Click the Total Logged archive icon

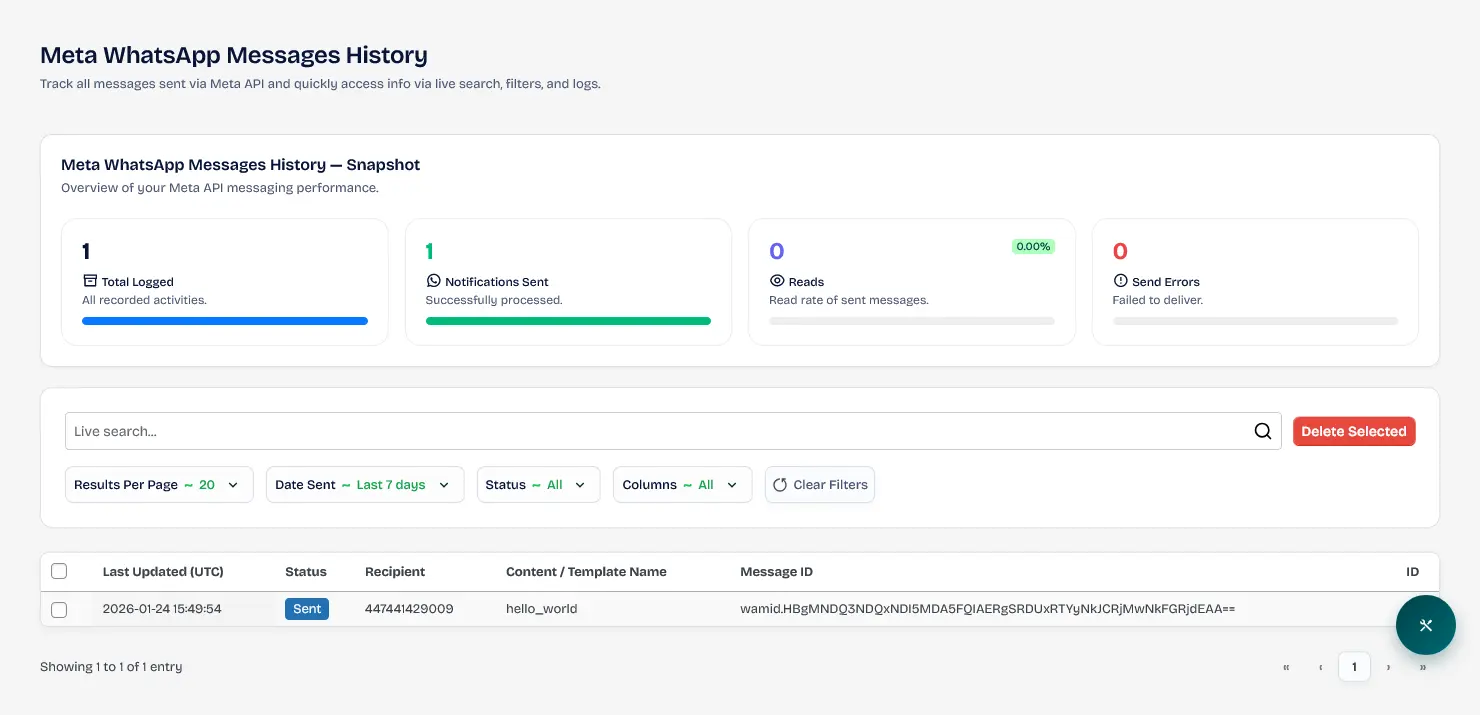90,281
